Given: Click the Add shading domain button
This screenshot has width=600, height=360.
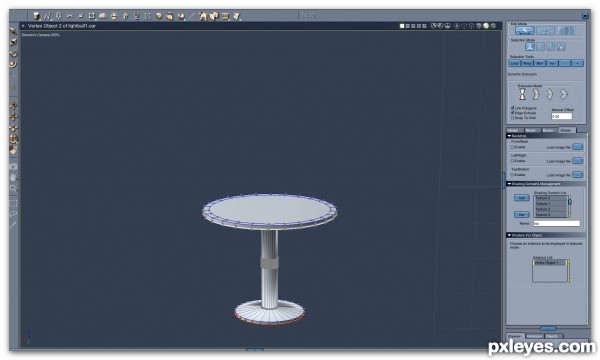Looking at the screenshot, I should pos(522,198).
